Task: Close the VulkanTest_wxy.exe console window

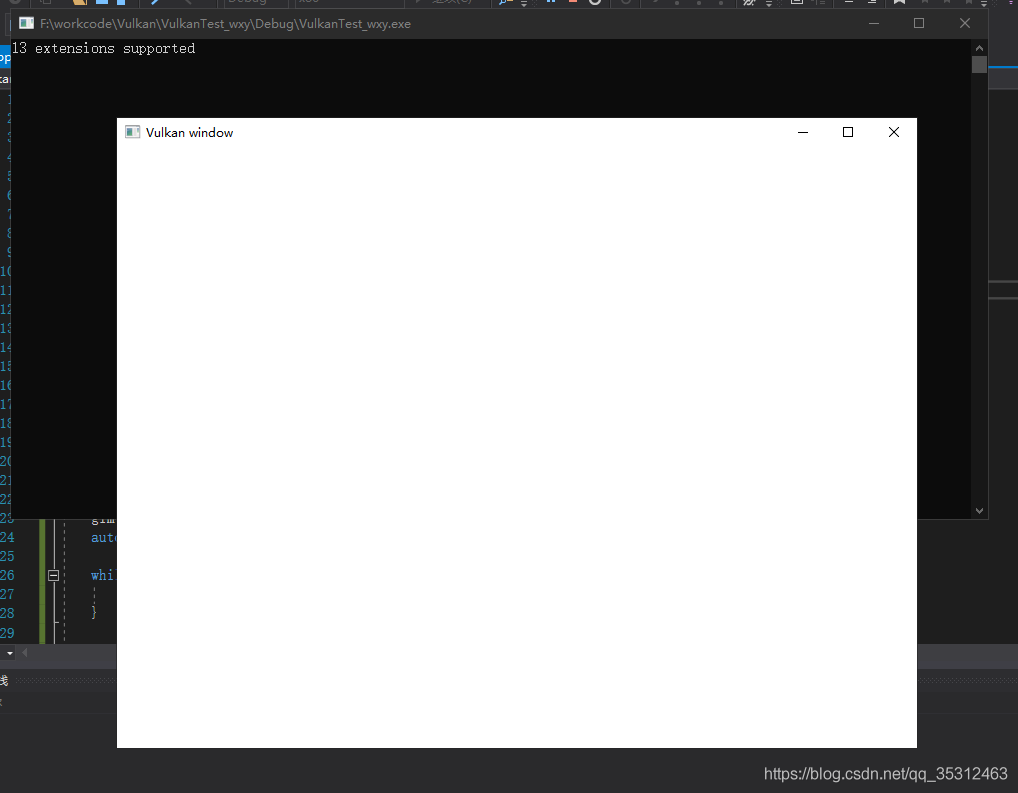Action: [x=964, y=23]
